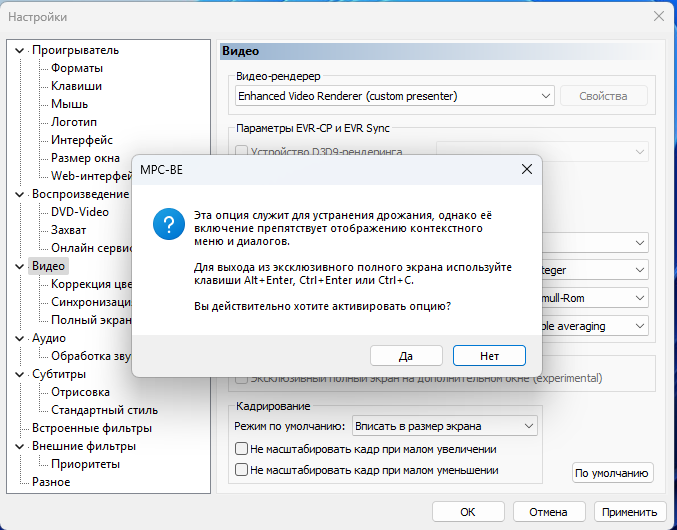Select Стандартный стиль in the tree
The height and width of the screenshot is (530, 677).
pos(104,410)
